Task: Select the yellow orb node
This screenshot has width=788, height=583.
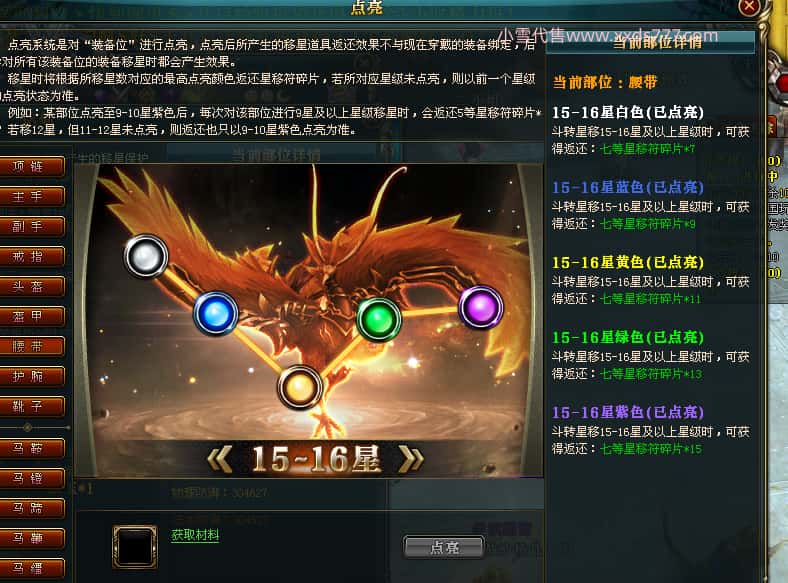Action: pos(300,387)
